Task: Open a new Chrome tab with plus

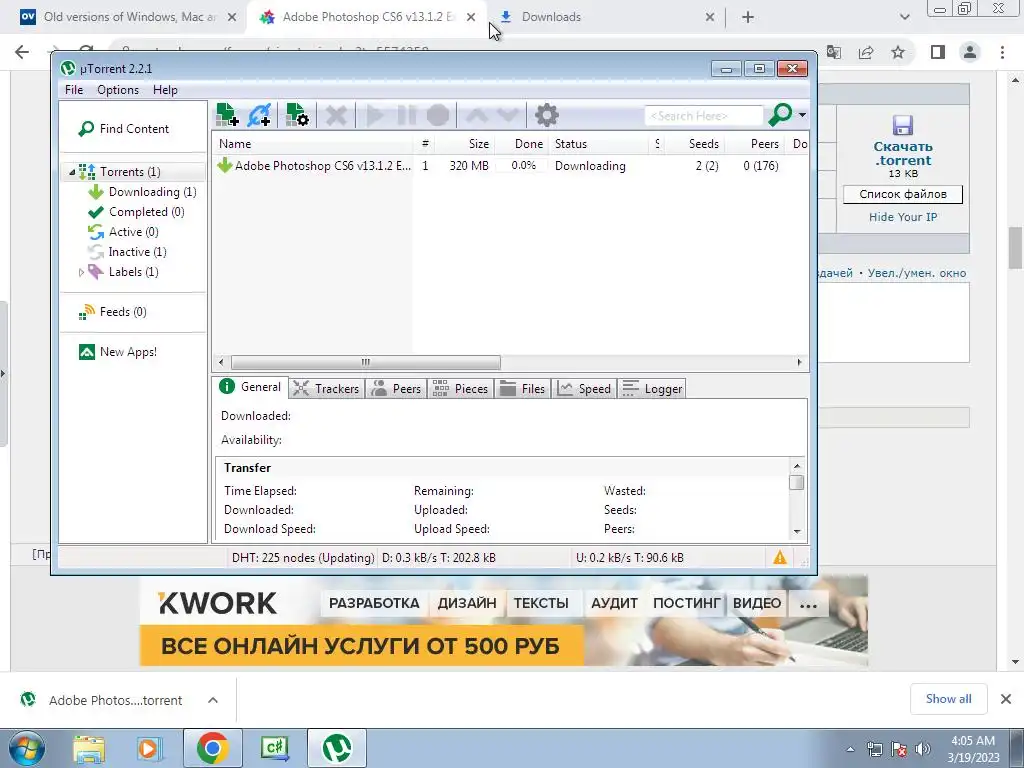Action: pos(748,18)
